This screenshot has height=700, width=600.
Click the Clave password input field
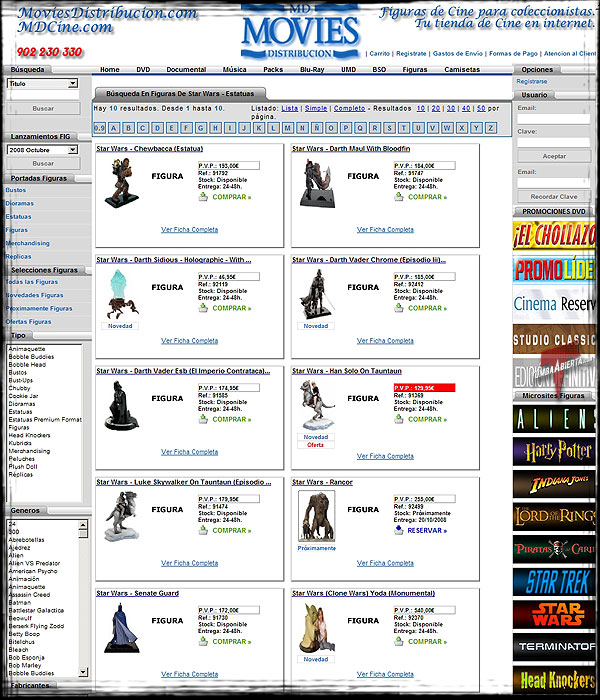coord(554,142)
